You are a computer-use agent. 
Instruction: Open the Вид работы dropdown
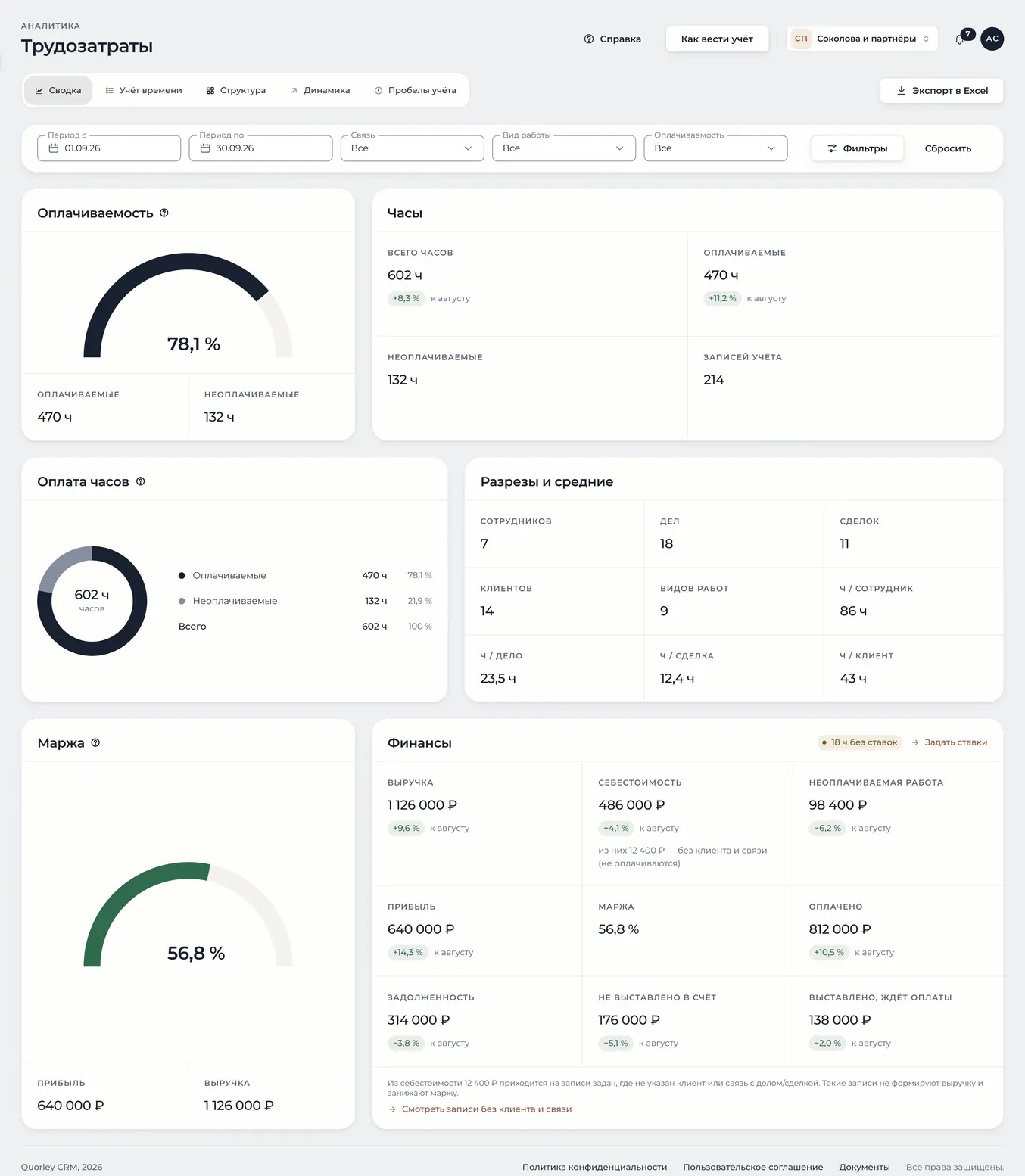coord(564,148)
